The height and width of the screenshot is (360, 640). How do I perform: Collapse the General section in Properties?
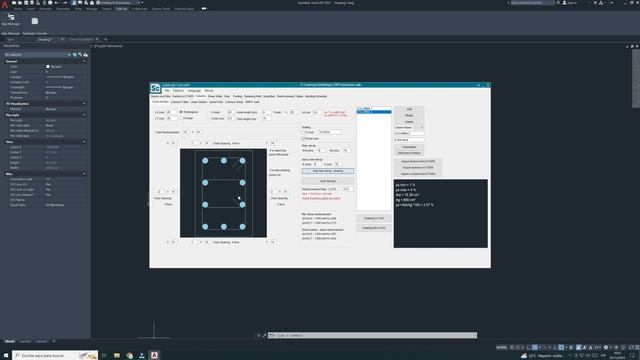(84, 61)
